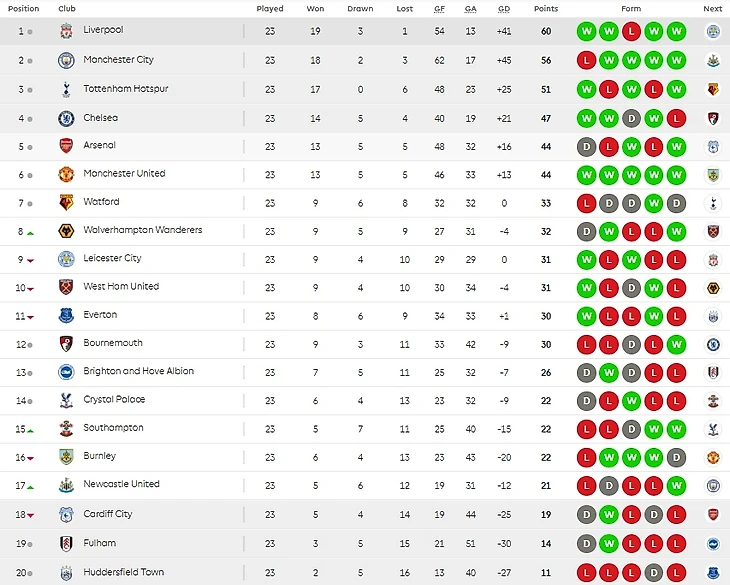Click next-opponent crest in Liverpool's row
The height and width of the screenshot is (585, 730).
click(713, 32)
